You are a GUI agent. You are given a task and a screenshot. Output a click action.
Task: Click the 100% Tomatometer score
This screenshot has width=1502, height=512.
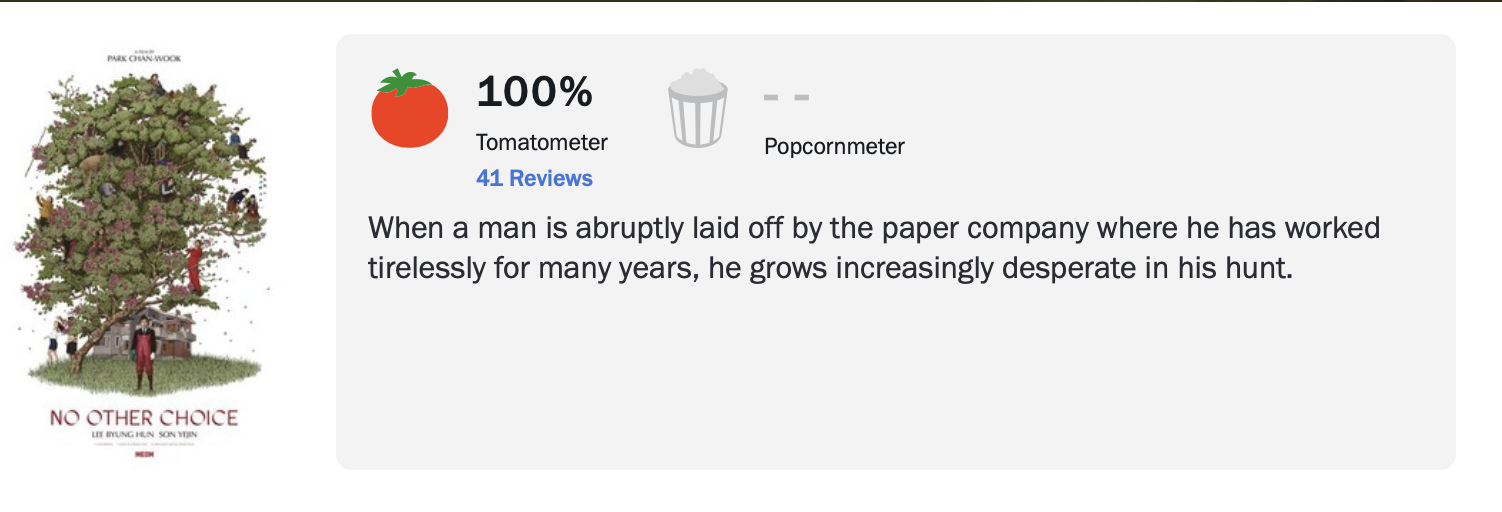click(x=534, y=92)
